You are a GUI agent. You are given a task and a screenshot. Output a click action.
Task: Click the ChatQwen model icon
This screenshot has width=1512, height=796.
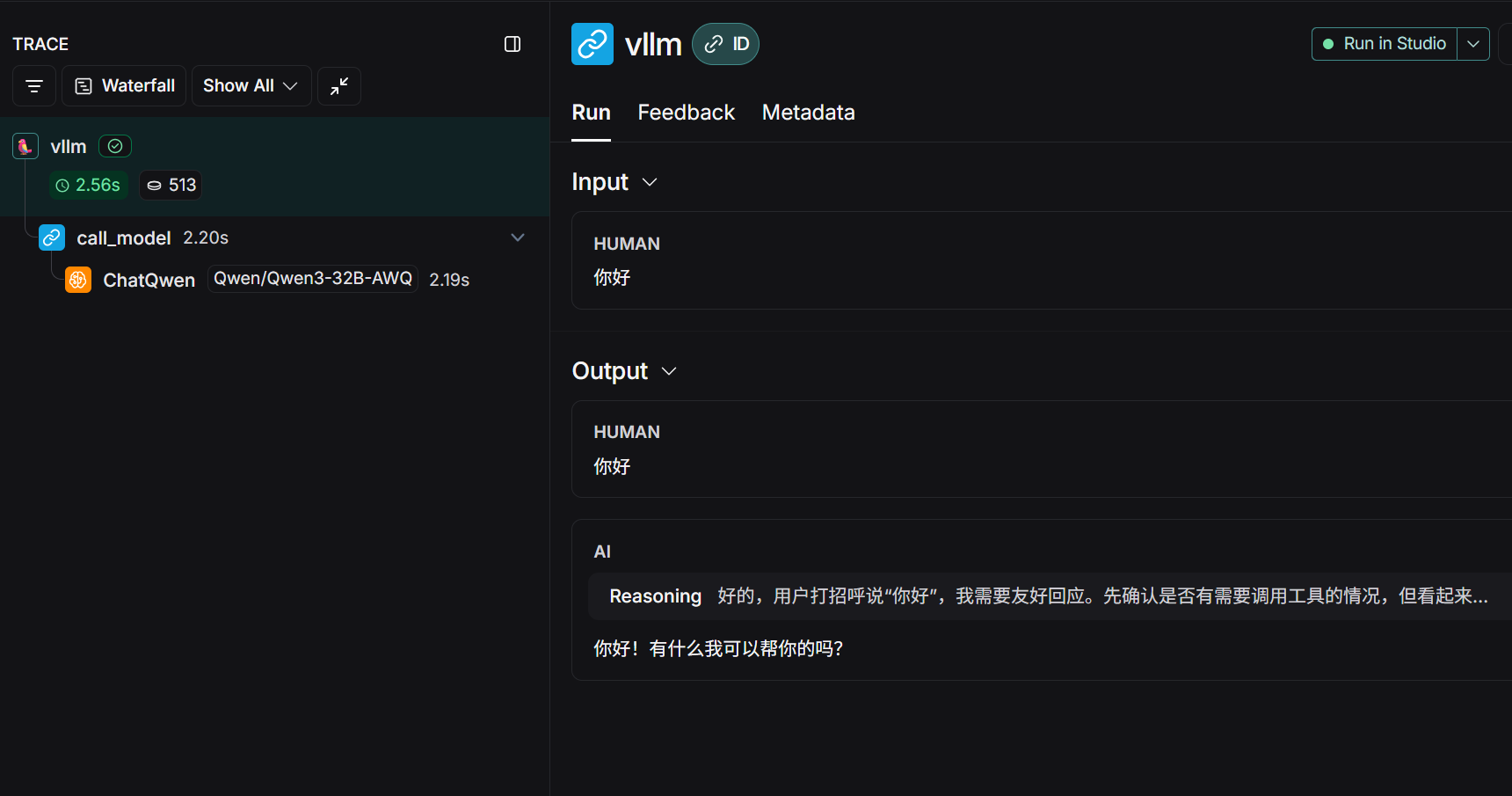78,279
